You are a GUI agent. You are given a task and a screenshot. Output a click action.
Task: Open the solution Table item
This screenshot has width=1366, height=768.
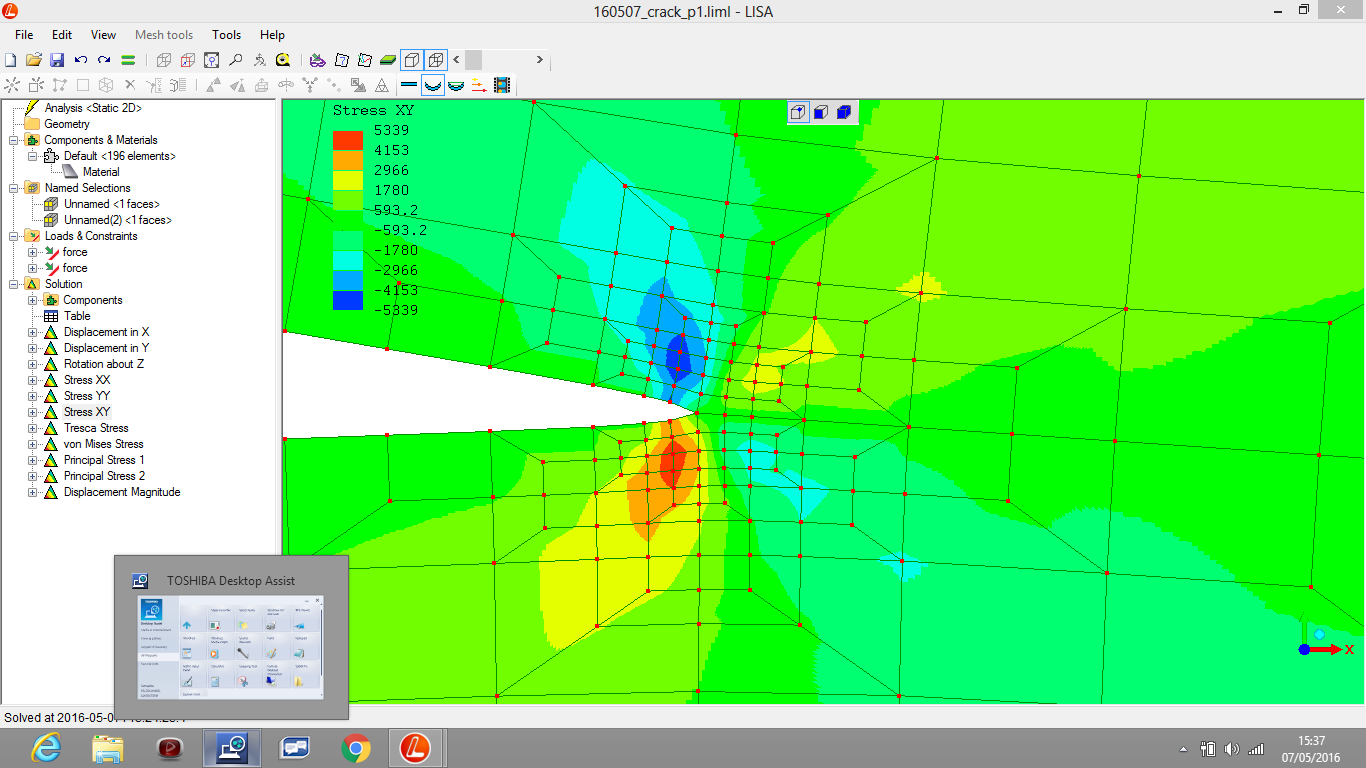click(77, 316)
